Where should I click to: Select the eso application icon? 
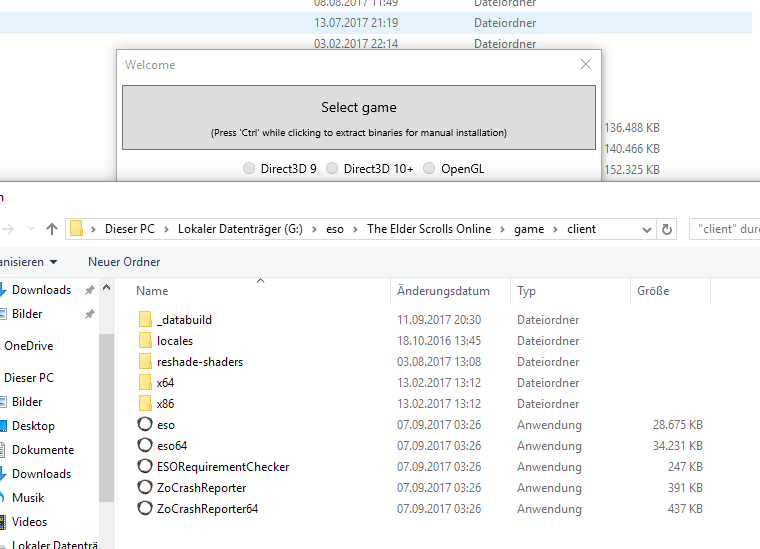tap(145, 424)
